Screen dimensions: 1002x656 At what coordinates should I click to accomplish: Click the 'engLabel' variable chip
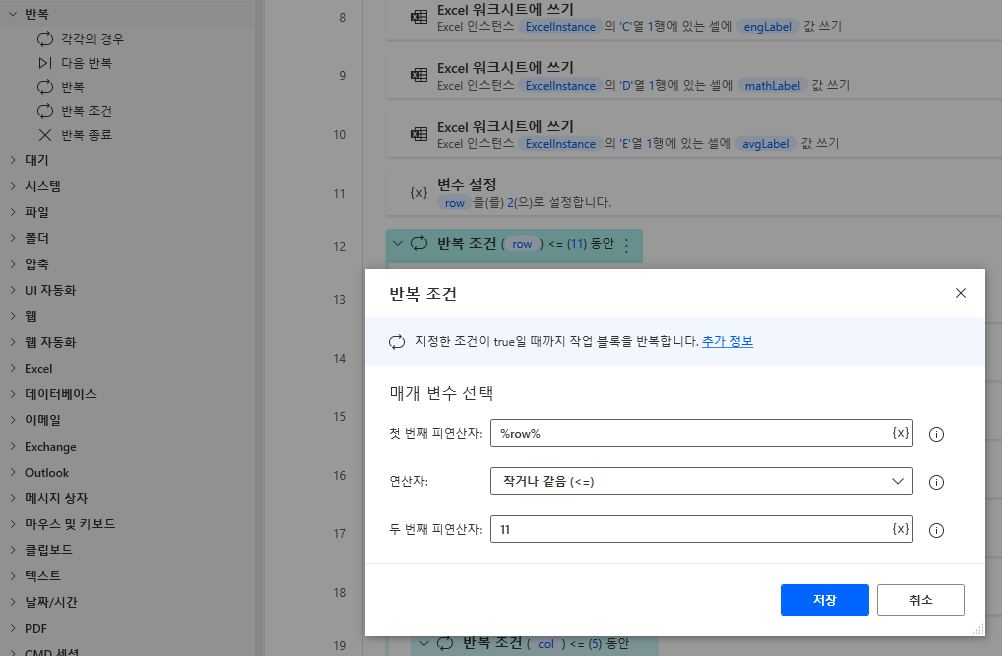coord(767,27)
